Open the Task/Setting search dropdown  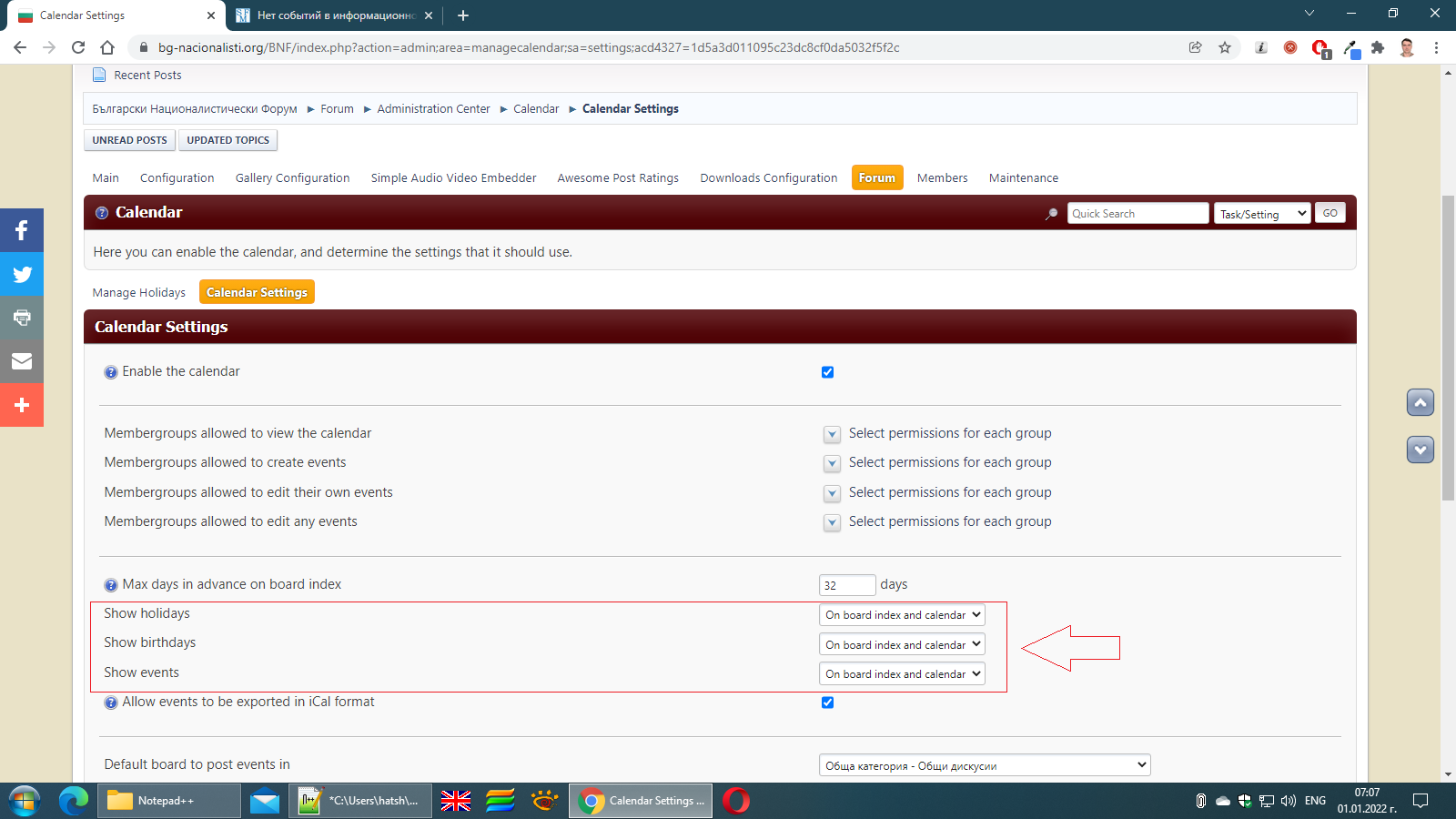pyautogui.click(x=1262, y=214)
